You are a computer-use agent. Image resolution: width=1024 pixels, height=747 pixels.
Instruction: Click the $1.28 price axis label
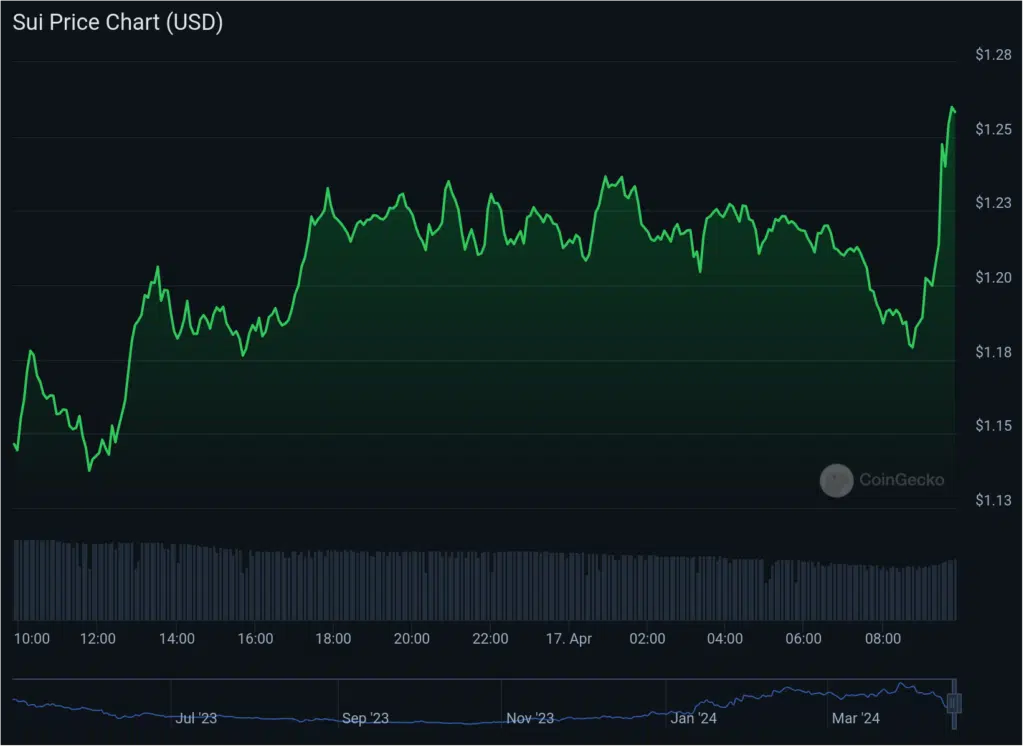[x=993, y=55]
